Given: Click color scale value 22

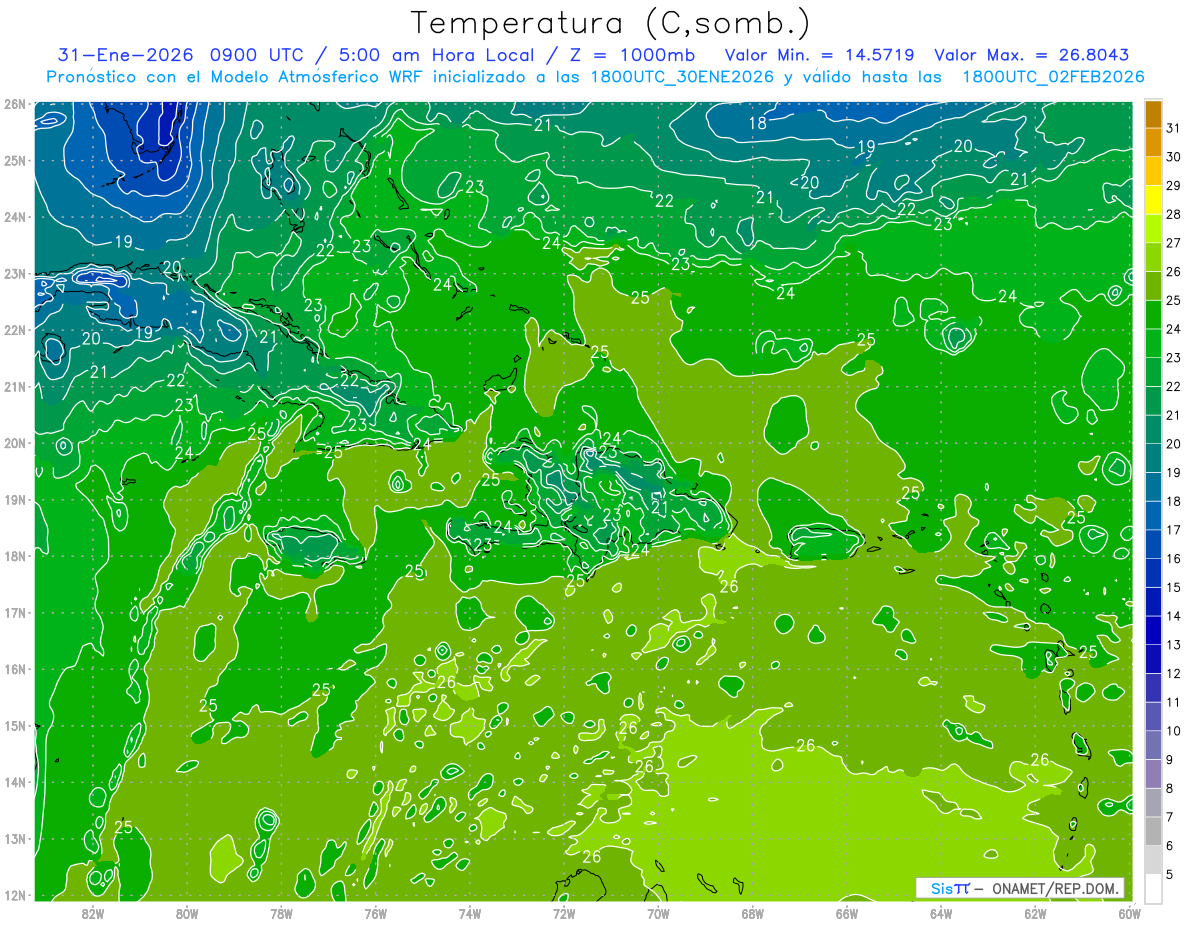Looking at the screenshot, I should (1174, 386).
